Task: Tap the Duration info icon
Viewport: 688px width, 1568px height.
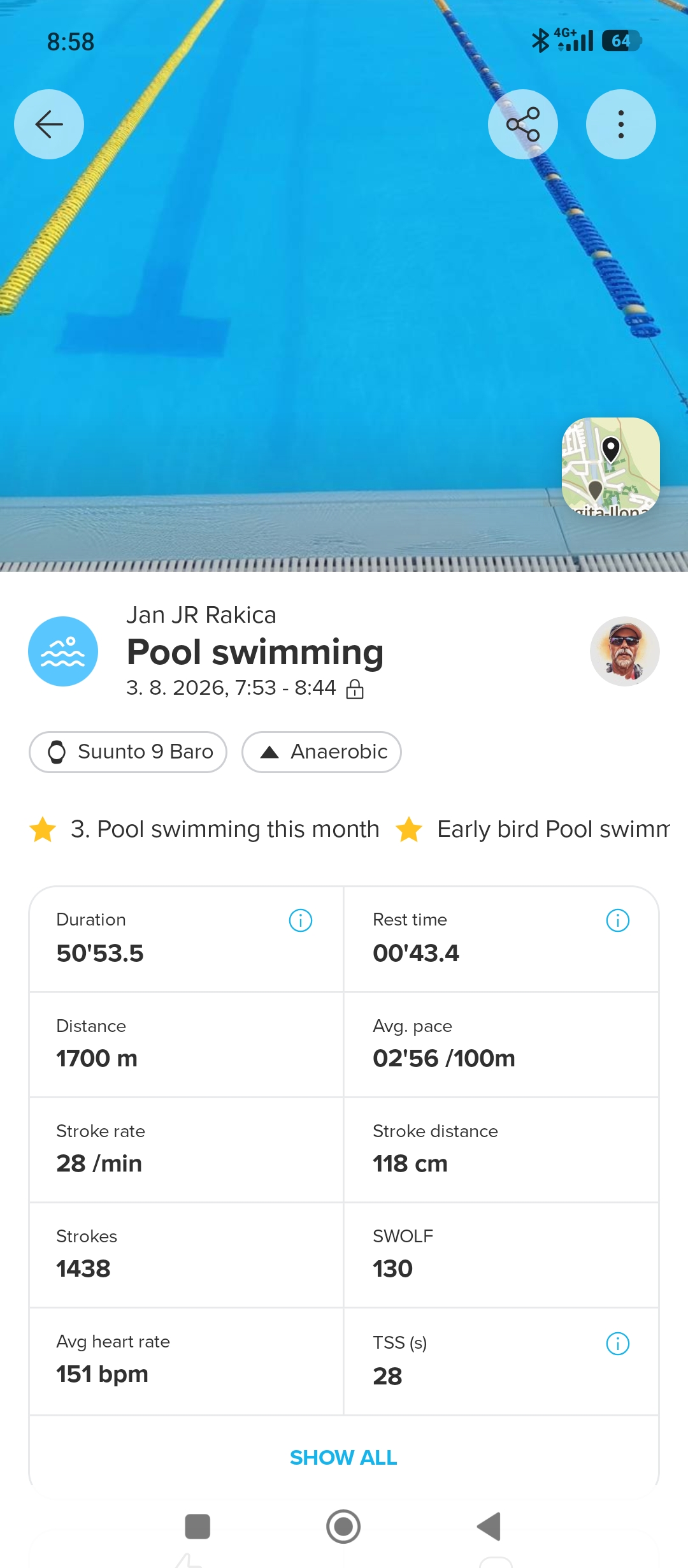Action: click(301, 920)
